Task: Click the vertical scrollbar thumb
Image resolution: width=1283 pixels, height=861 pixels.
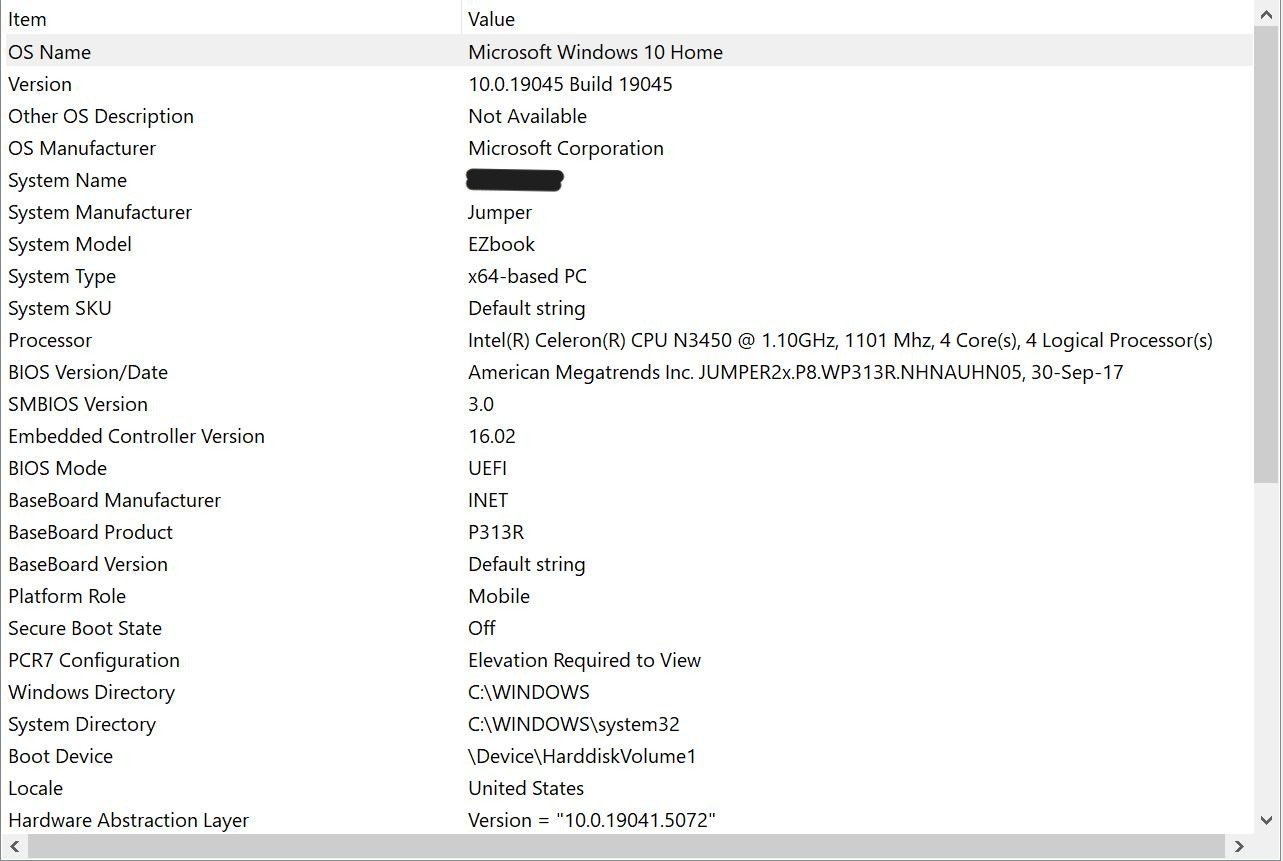Action: 1267,255
